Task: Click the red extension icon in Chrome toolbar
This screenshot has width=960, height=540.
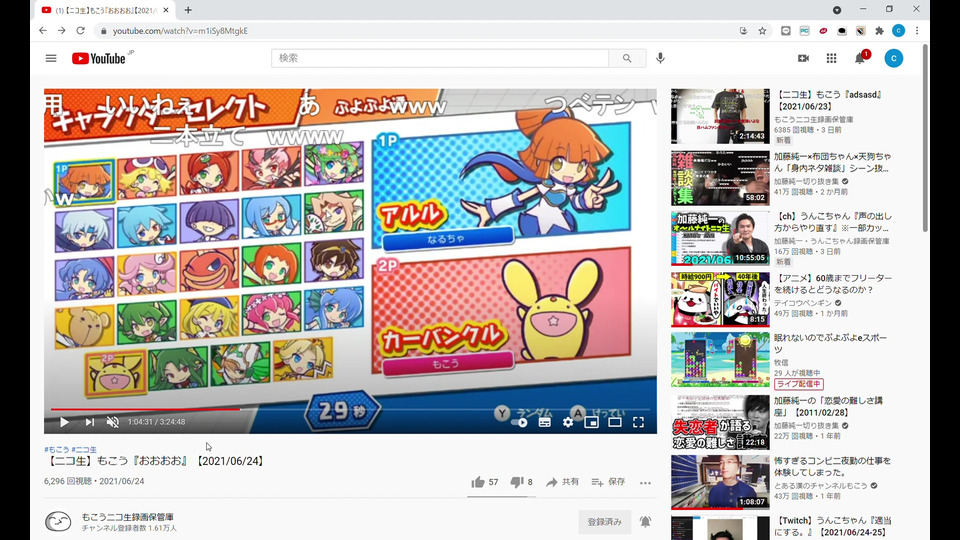Action: click(823, 31)
